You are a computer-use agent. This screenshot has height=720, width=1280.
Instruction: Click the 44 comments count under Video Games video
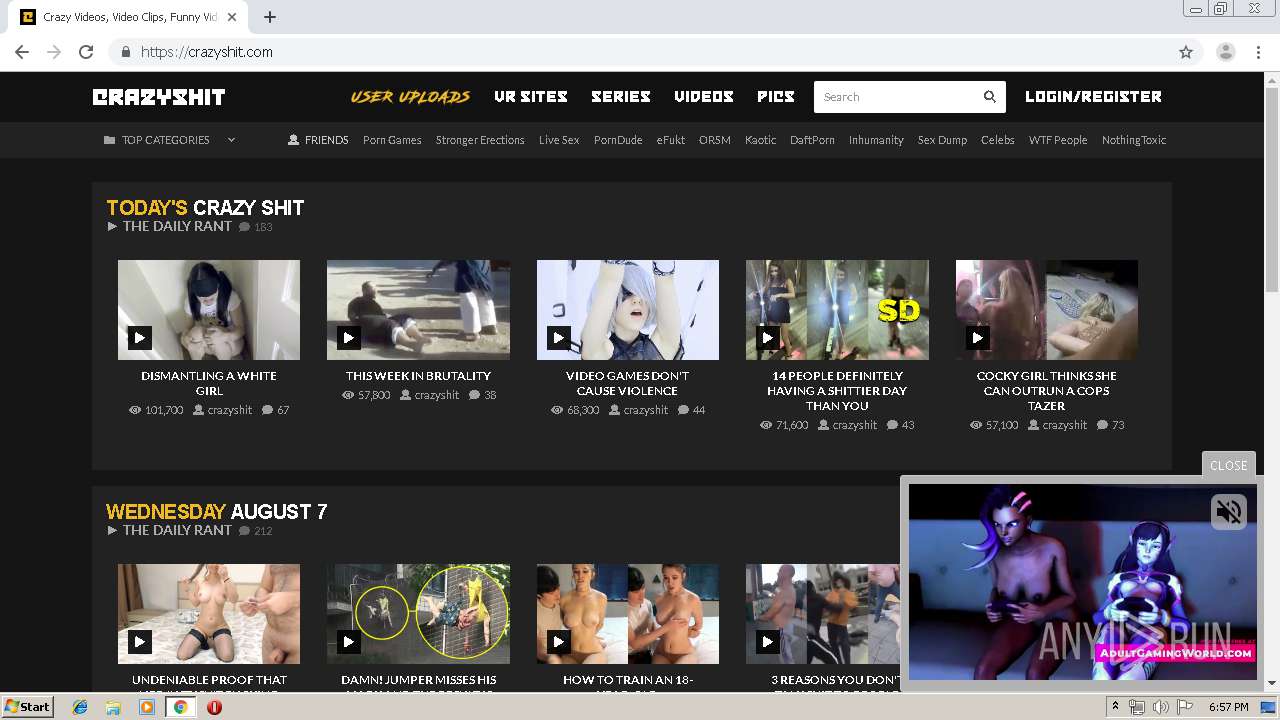[x=699, y=410]
